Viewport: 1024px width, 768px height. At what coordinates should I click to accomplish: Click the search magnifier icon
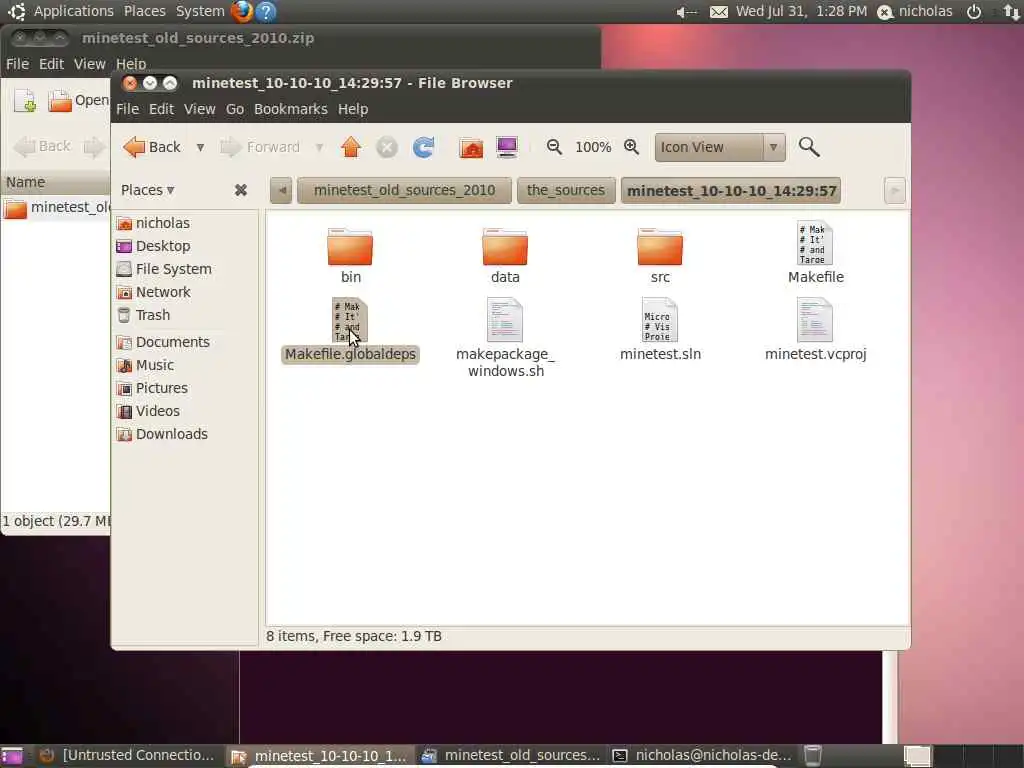click(809, 147)
